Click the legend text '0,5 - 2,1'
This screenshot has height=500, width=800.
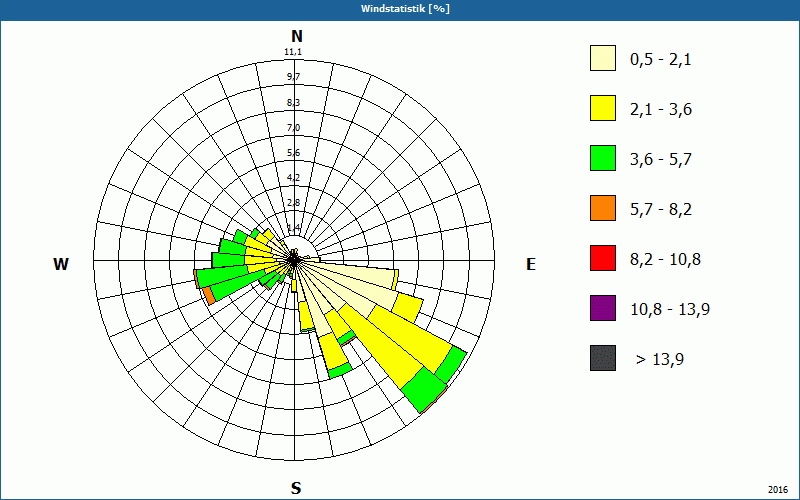coord(661,60)
